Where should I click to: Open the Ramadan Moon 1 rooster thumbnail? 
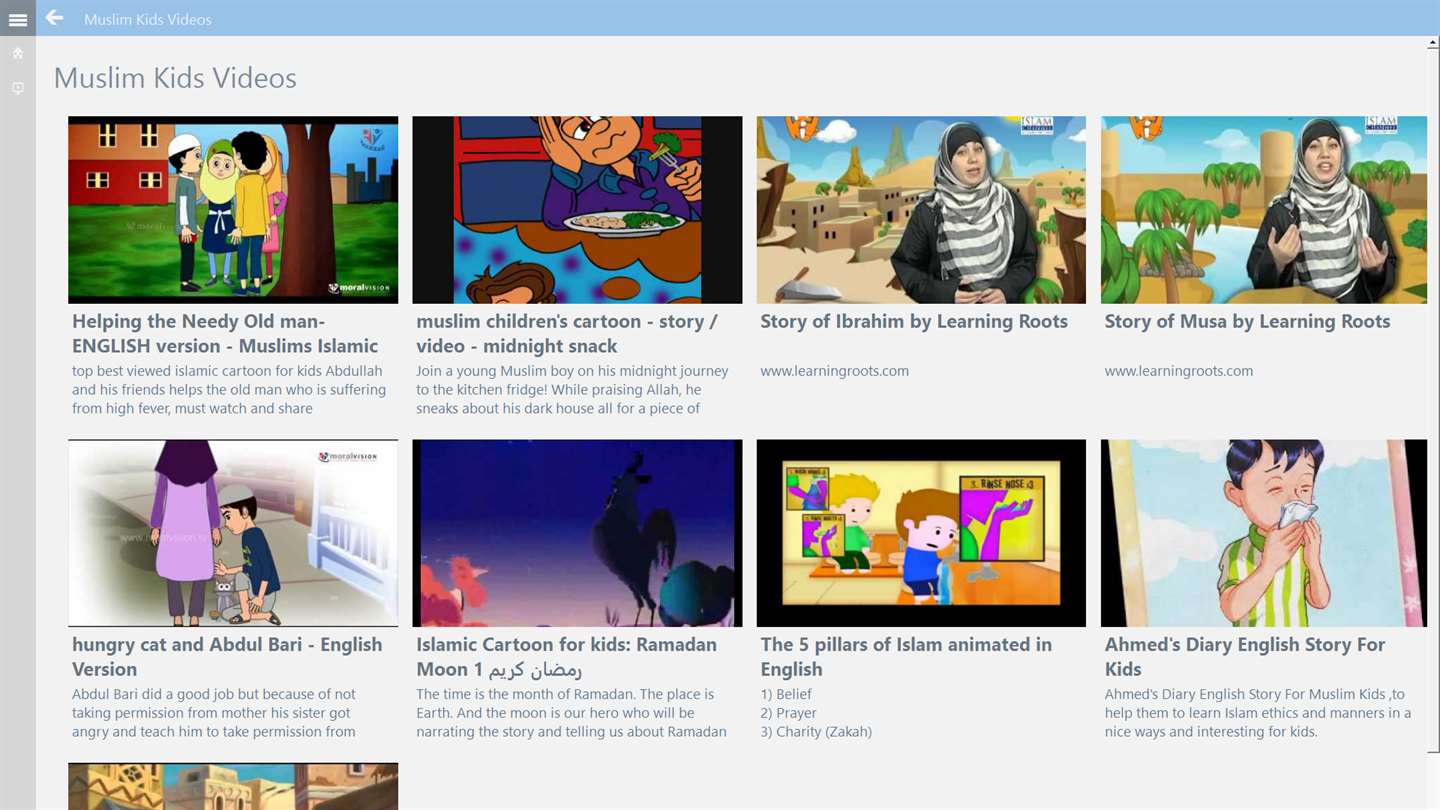click(x=577, y=533)
